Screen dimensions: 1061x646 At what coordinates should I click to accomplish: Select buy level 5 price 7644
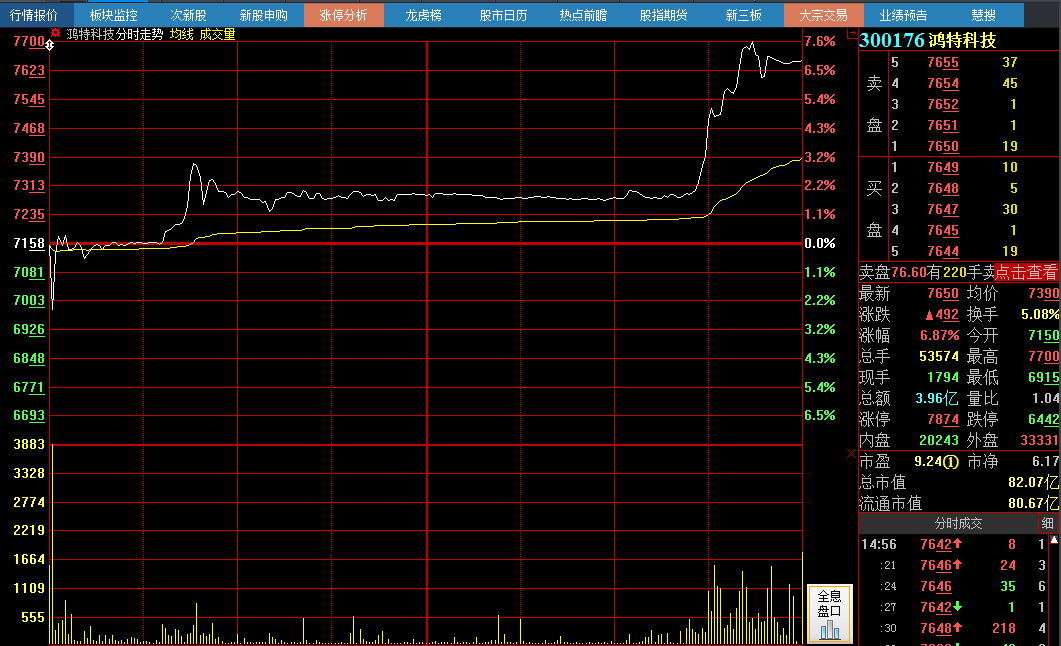943,251
